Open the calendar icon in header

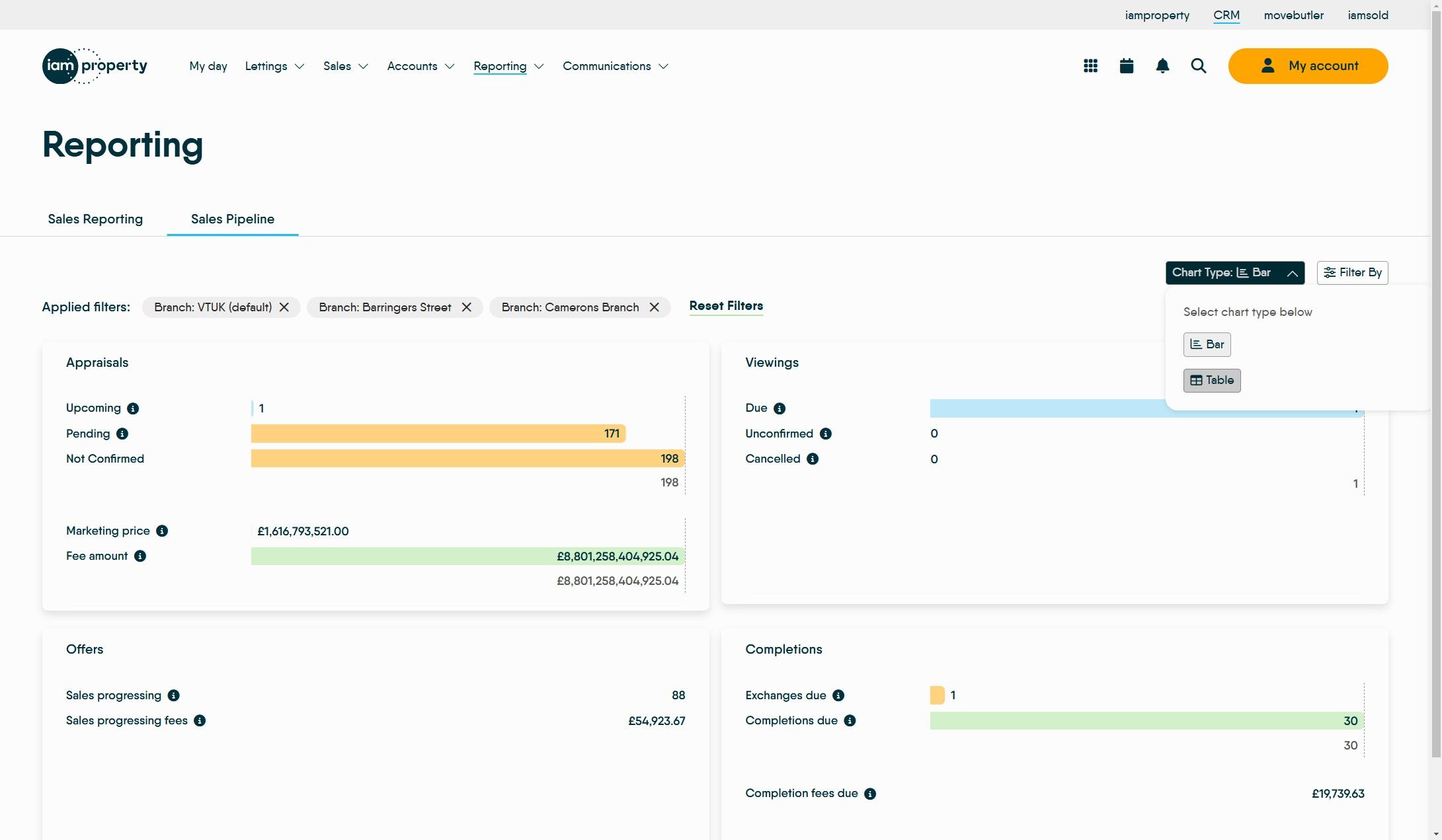point(1127,66)
